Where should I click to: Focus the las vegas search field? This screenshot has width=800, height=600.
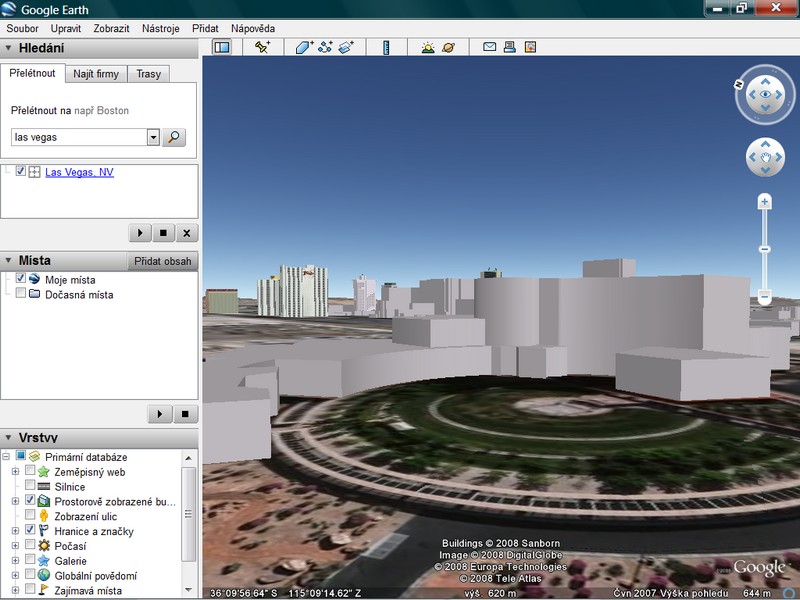tap(79, 137)
